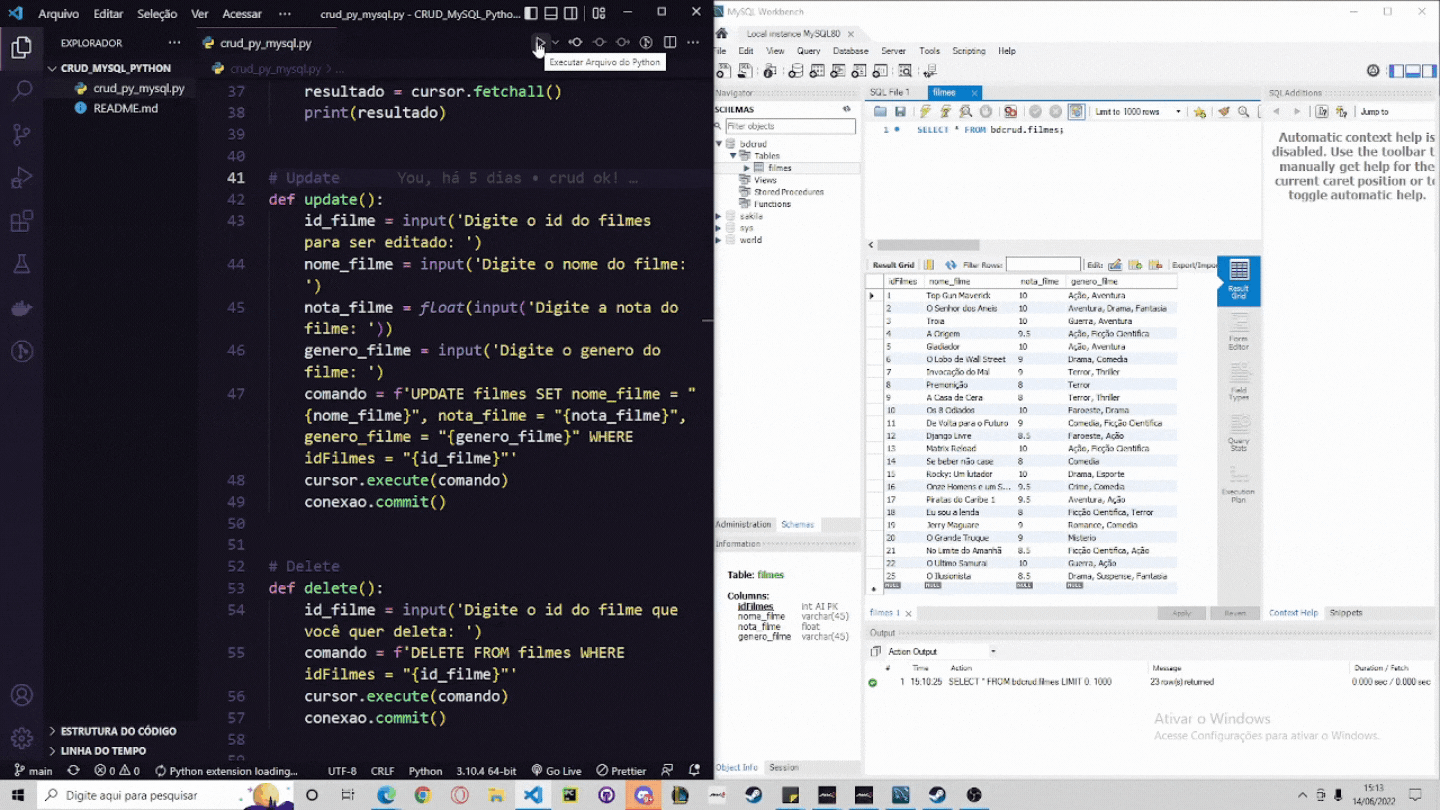
Task: Expand the world schema
Action: [x=719, y=240]
